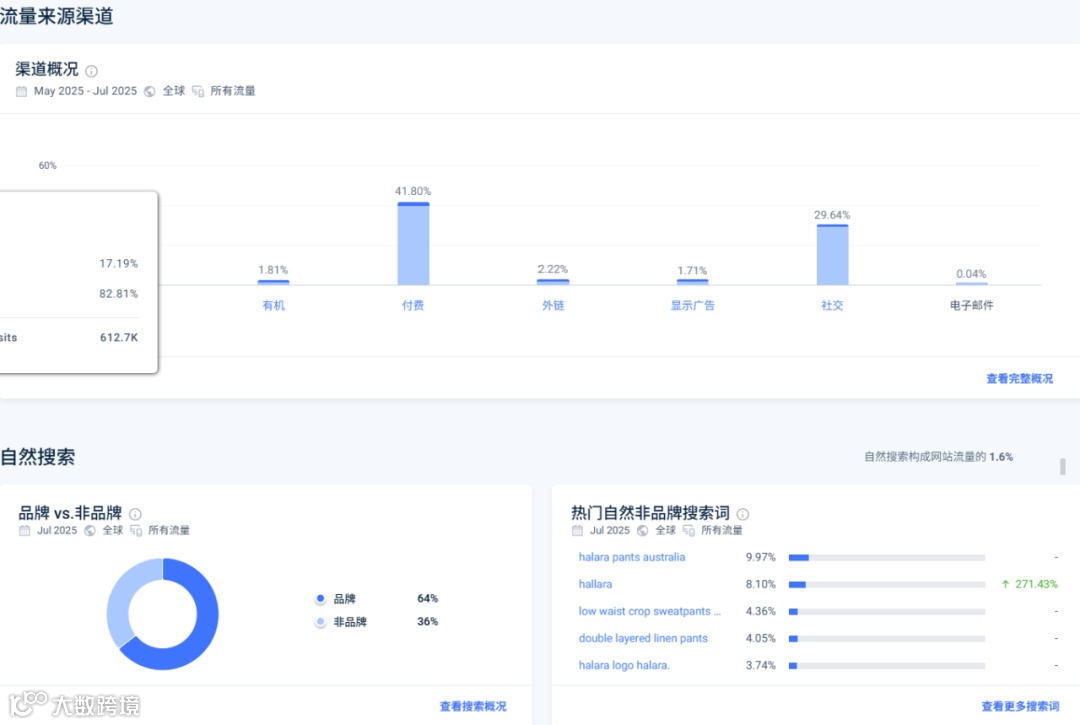Image resolution: width=1080 pixels, height=725 pixels.
Task: Click info icon beside 品牌 vs.非品牌
Action: click(x=136, y=514)
